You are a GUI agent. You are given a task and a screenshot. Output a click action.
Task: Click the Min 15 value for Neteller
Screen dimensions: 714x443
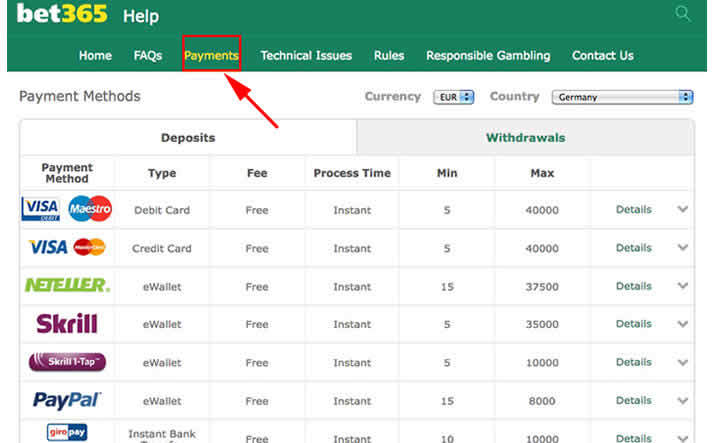click(447, 287)
